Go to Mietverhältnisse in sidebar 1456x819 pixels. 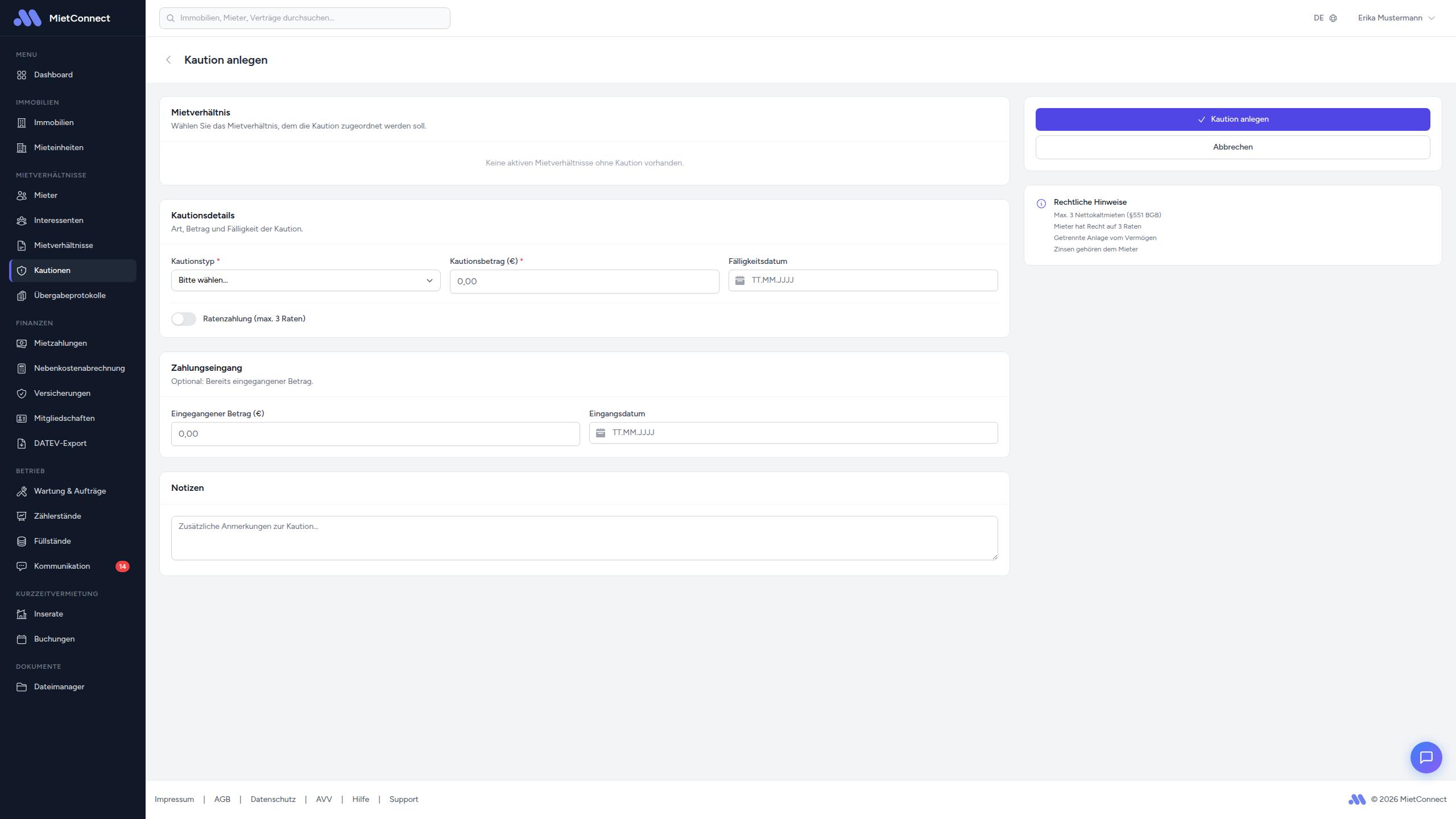point(63,245)
